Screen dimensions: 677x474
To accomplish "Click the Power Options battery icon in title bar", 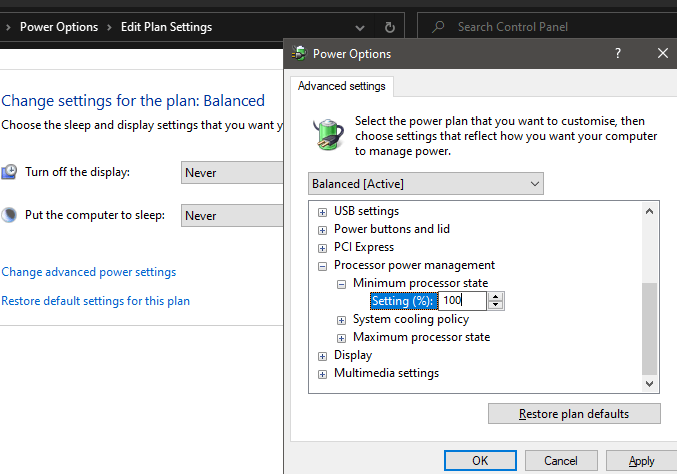I will point(299,54).
